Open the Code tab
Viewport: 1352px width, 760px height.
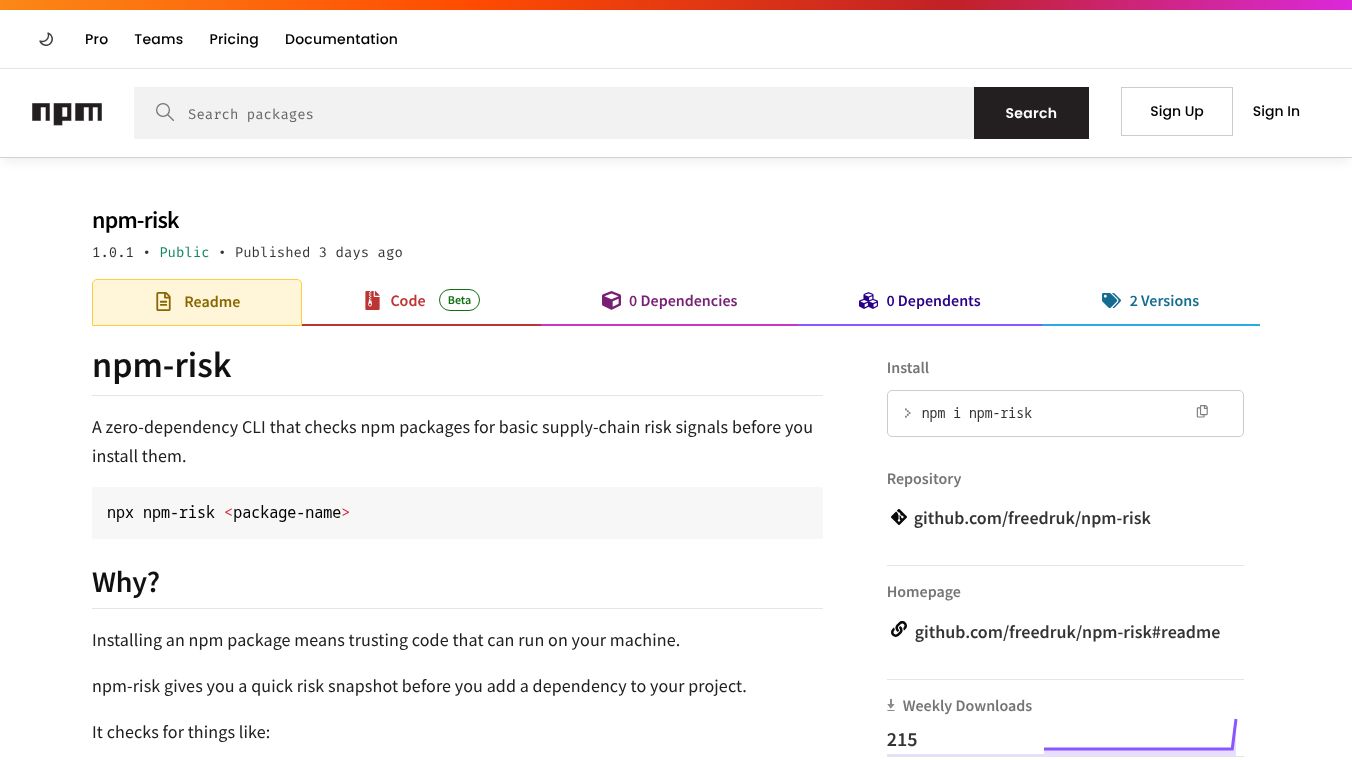[x=421, y=301]
